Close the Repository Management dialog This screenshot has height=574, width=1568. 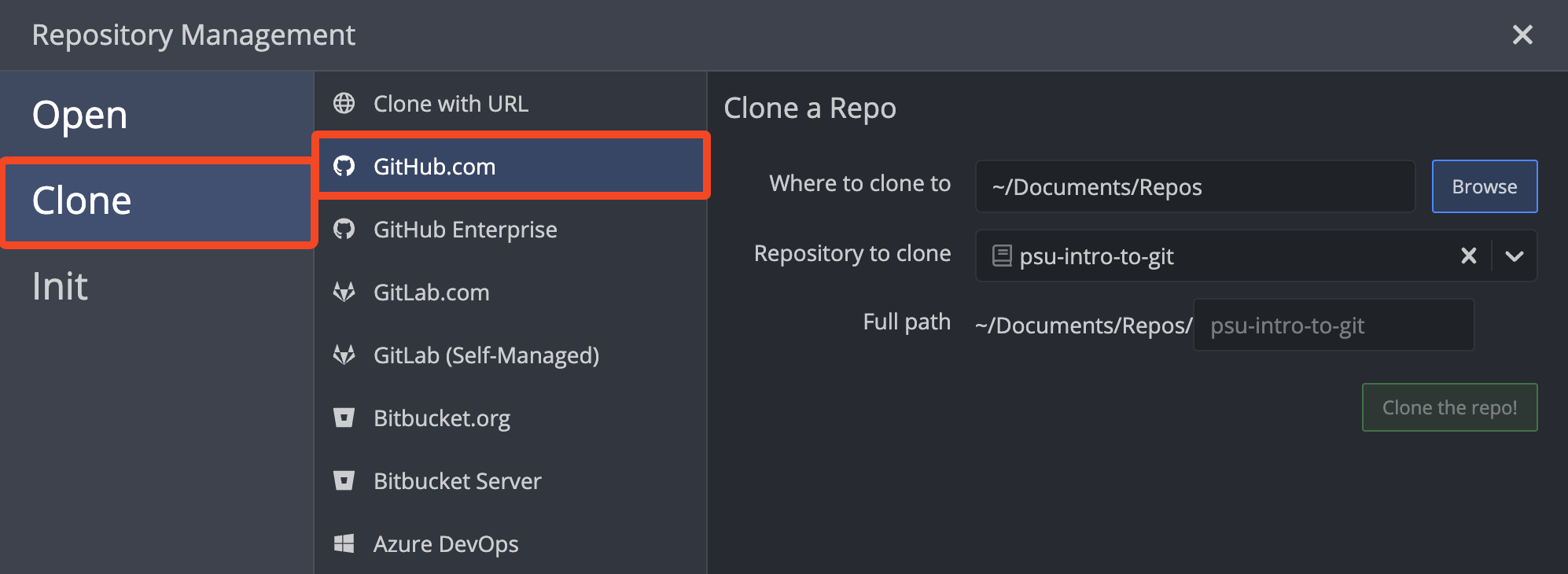pos(1522,35)
